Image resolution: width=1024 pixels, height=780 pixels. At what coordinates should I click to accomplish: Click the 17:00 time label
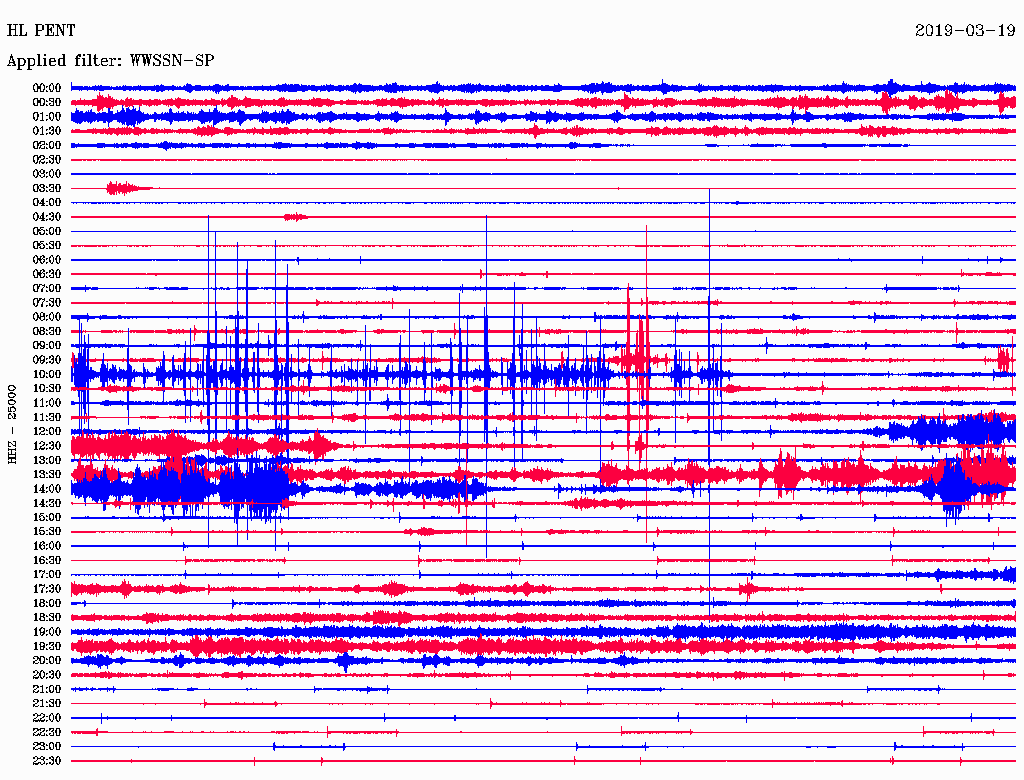[47, 575]
